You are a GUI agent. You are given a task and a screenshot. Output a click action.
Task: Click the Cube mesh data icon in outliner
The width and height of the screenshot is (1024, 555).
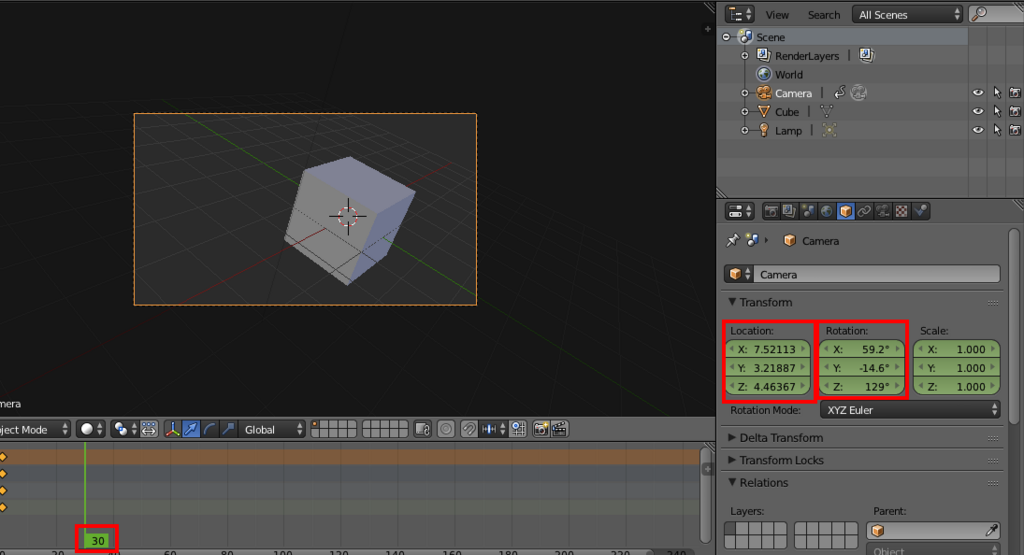(827, 112)
